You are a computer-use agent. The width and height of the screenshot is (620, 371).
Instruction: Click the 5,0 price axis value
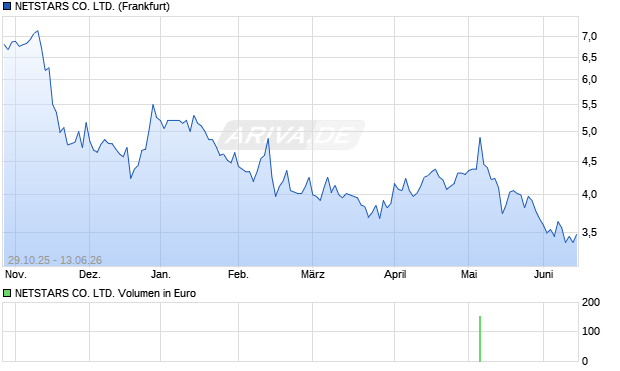589,131
